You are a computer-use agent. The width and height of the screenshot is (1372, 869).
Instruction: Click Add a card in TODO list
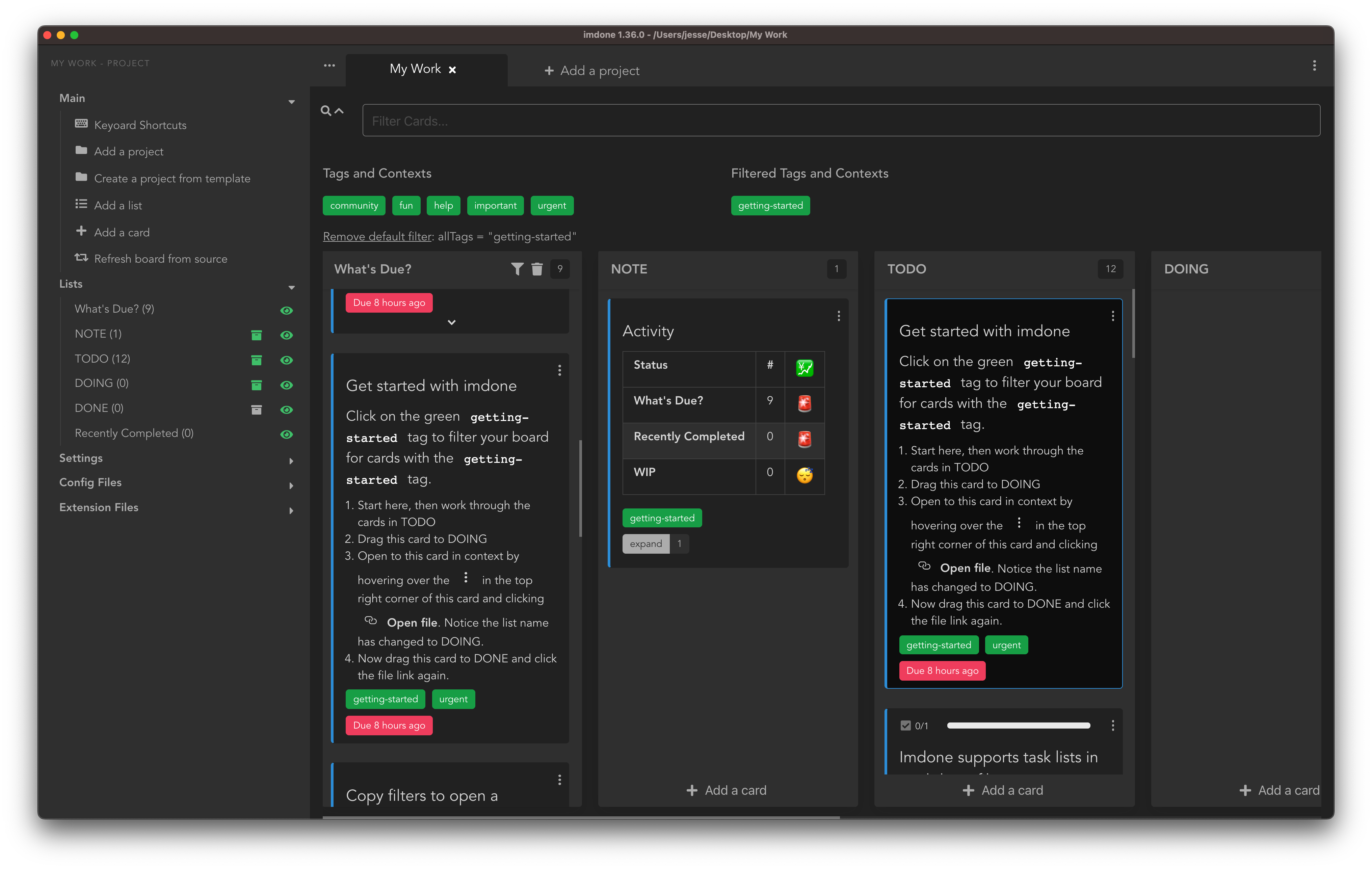(x=1003, y=790)
